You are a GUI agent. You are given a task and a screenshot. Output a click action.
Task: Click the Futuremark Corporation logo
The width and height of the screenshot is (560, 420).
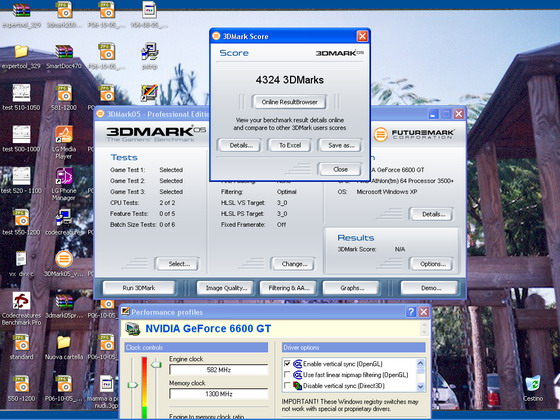[414, 134]
